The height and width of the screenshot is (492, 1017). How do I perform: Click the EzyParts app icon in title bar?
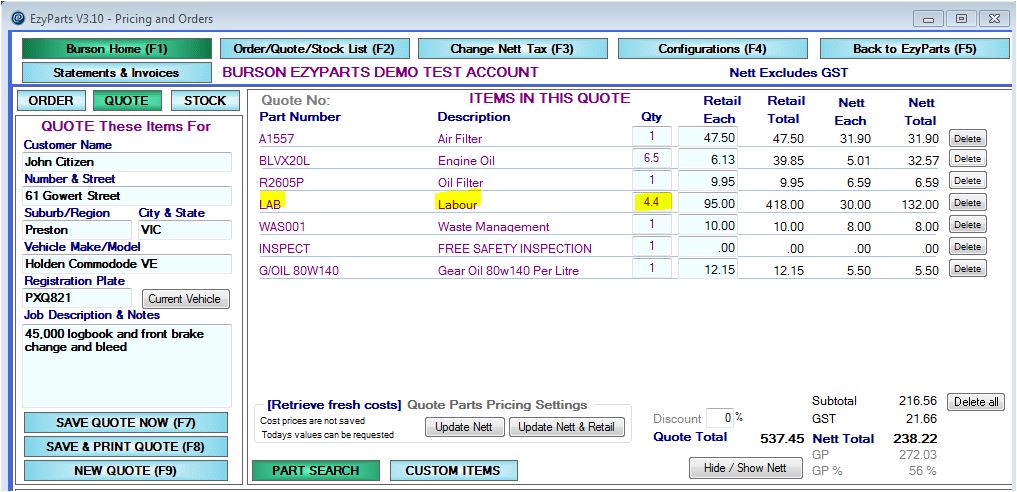point(18,19)
